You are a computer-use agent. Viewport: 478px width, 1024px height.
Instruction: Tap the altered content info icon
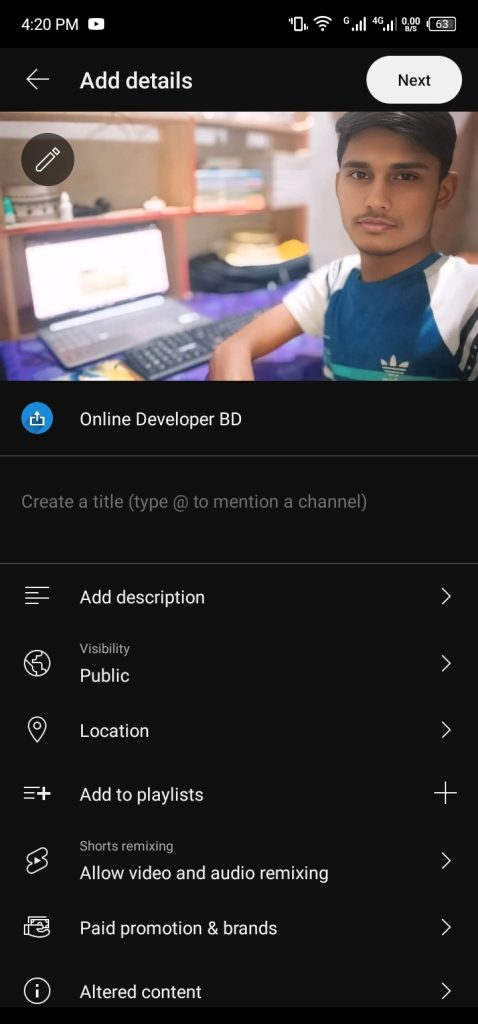(x=37, y=991)
